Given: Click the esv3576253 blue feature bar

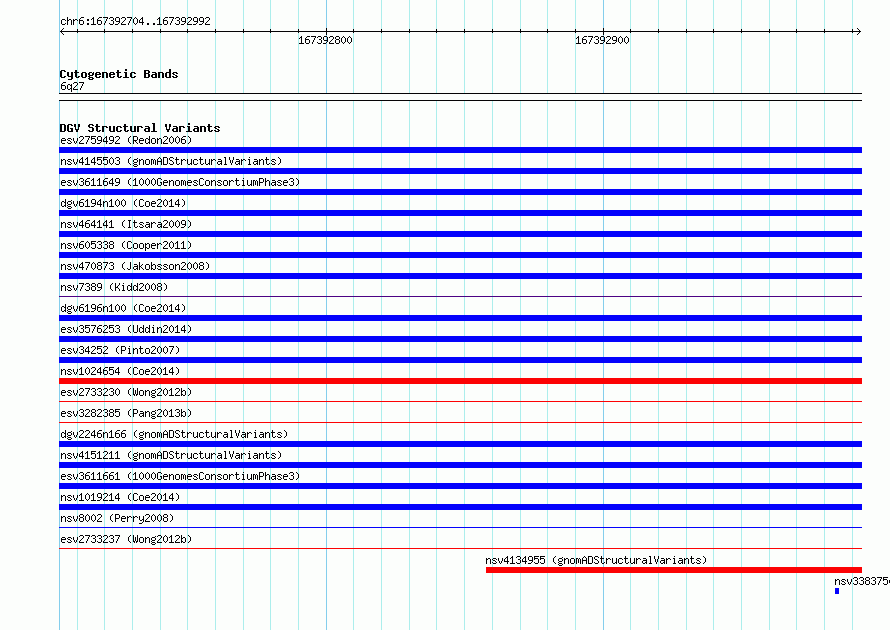Looking at the screenshot, I should click(460, 339).
